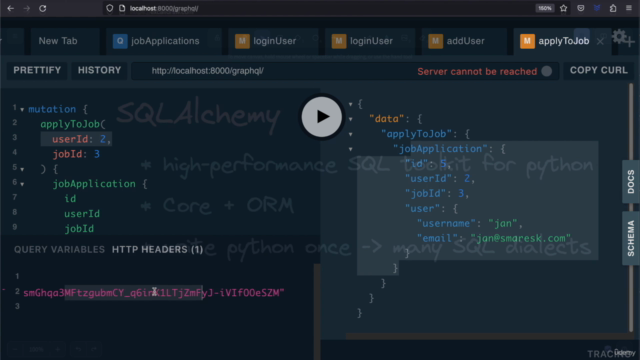Open the shield tracking protection icon

pos(109,8)
